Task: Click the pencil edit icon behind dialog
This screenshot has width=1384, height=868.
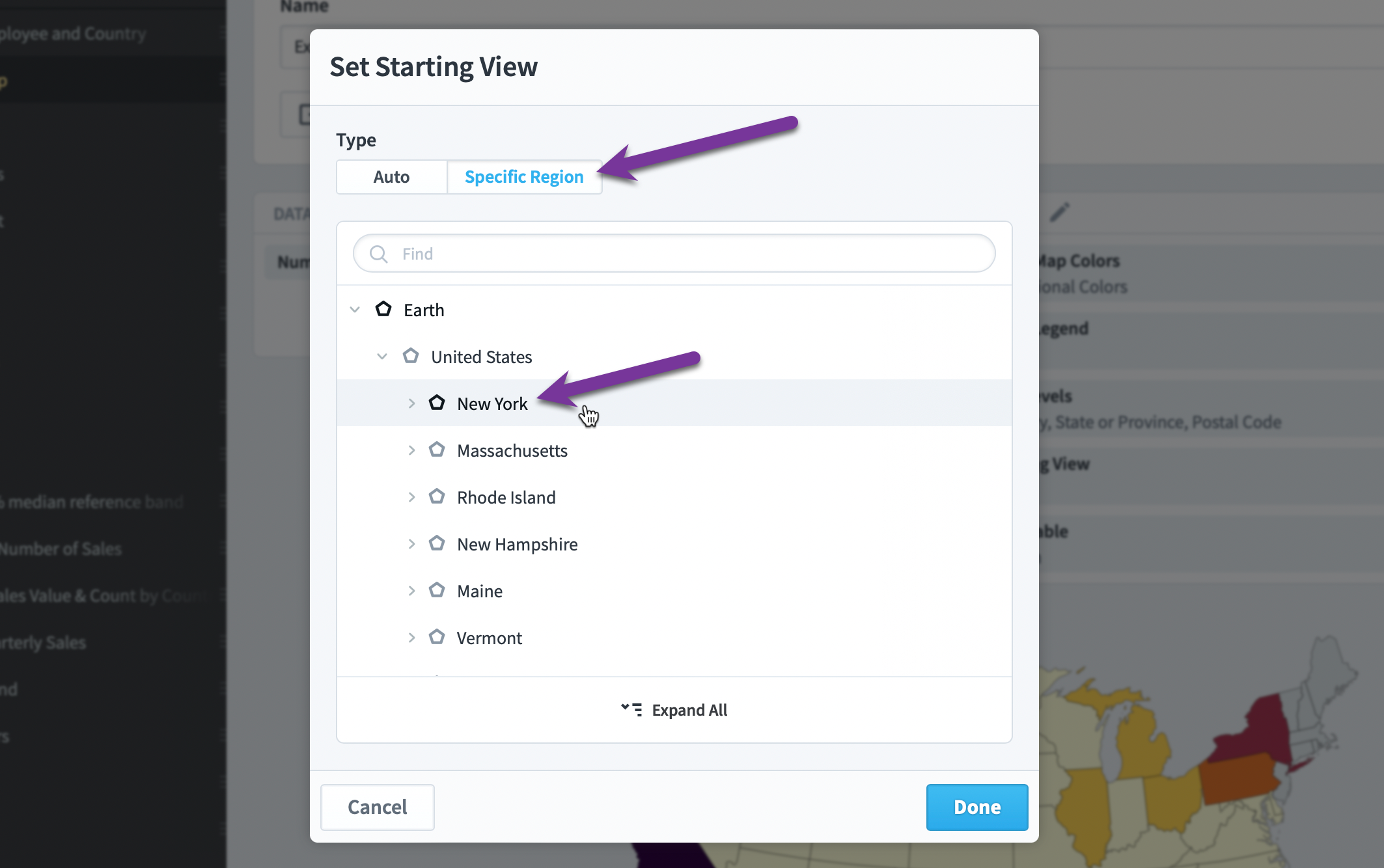Action: coord(1060,212)
